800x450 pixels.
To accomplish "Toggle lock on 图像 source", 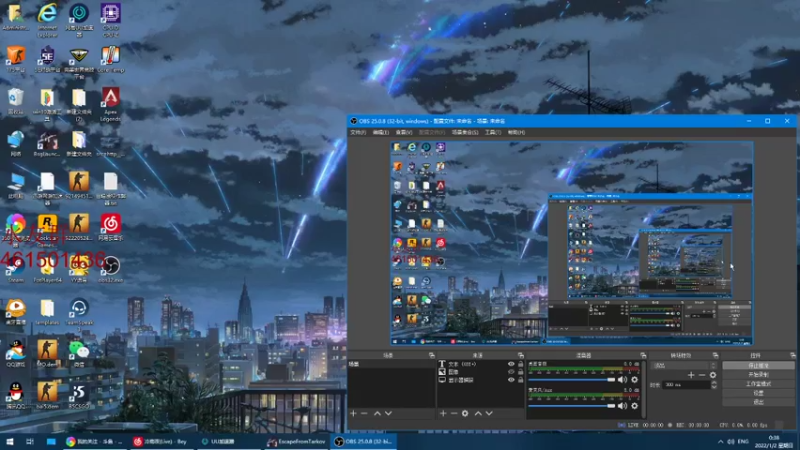I will (520, 372).
